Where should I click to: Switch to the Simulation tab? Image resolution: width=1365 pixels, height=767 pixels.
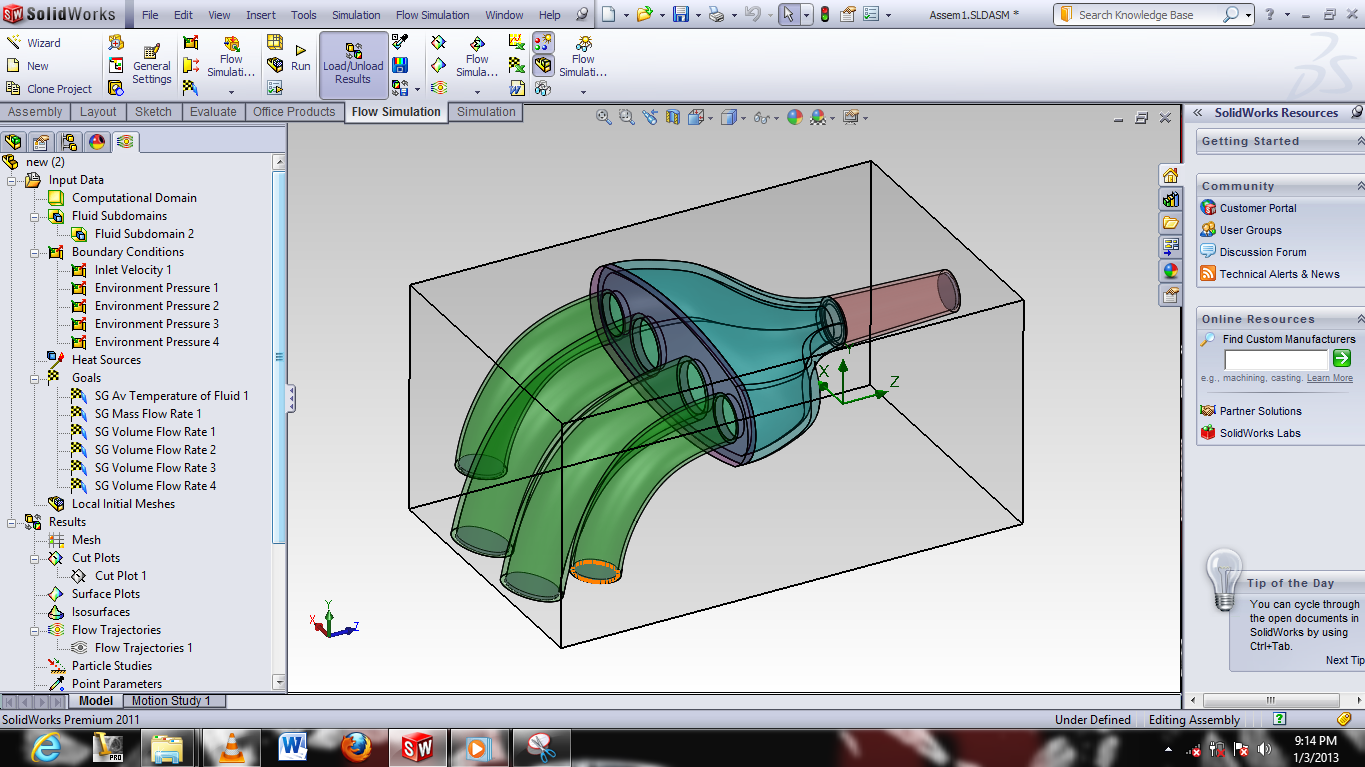(x=485, y=112)
